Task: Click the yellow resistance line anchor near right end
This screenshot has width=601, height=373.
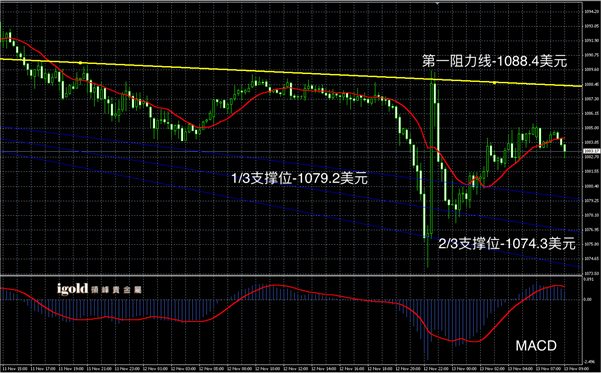Action: point(494,83)
